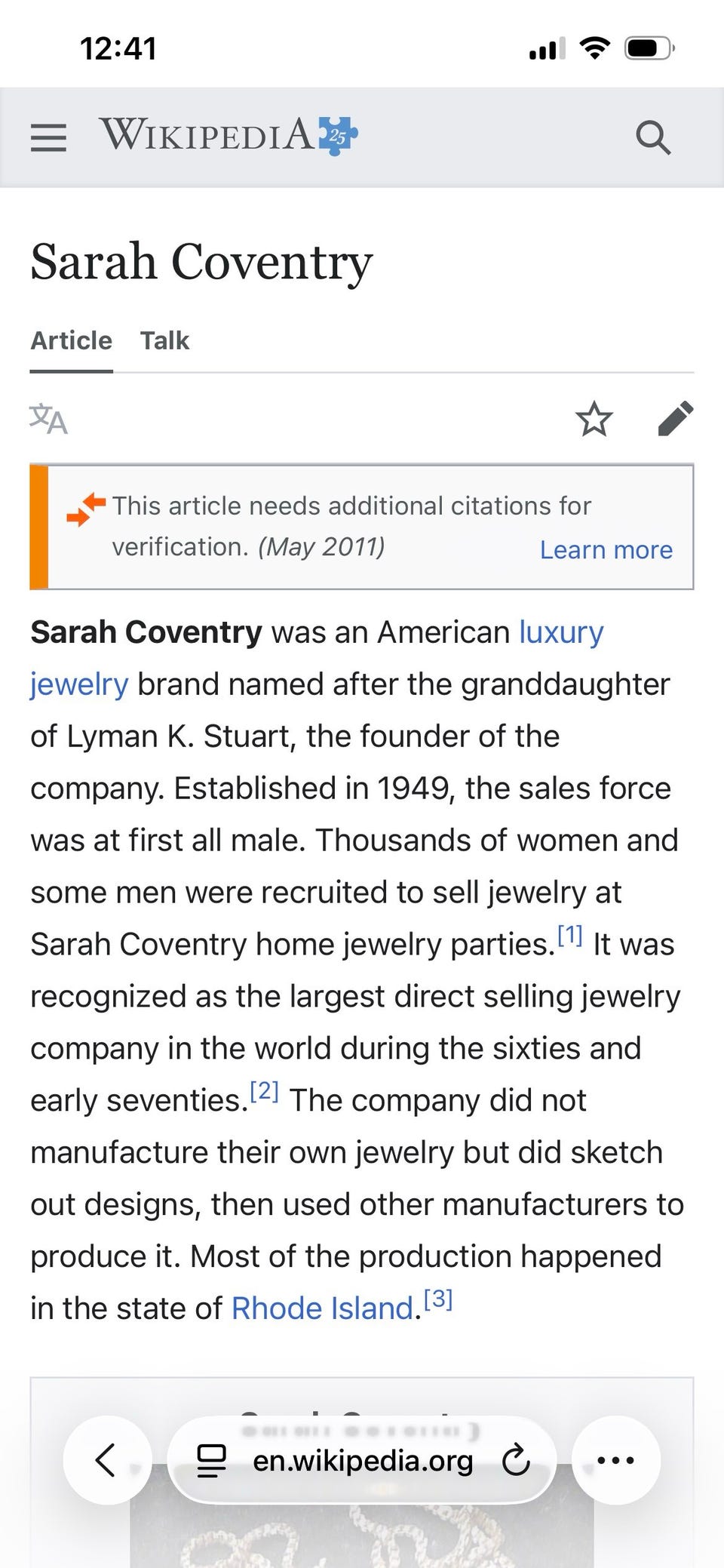Tap the page settings icon beside the URL

[x=211, y=1460]
